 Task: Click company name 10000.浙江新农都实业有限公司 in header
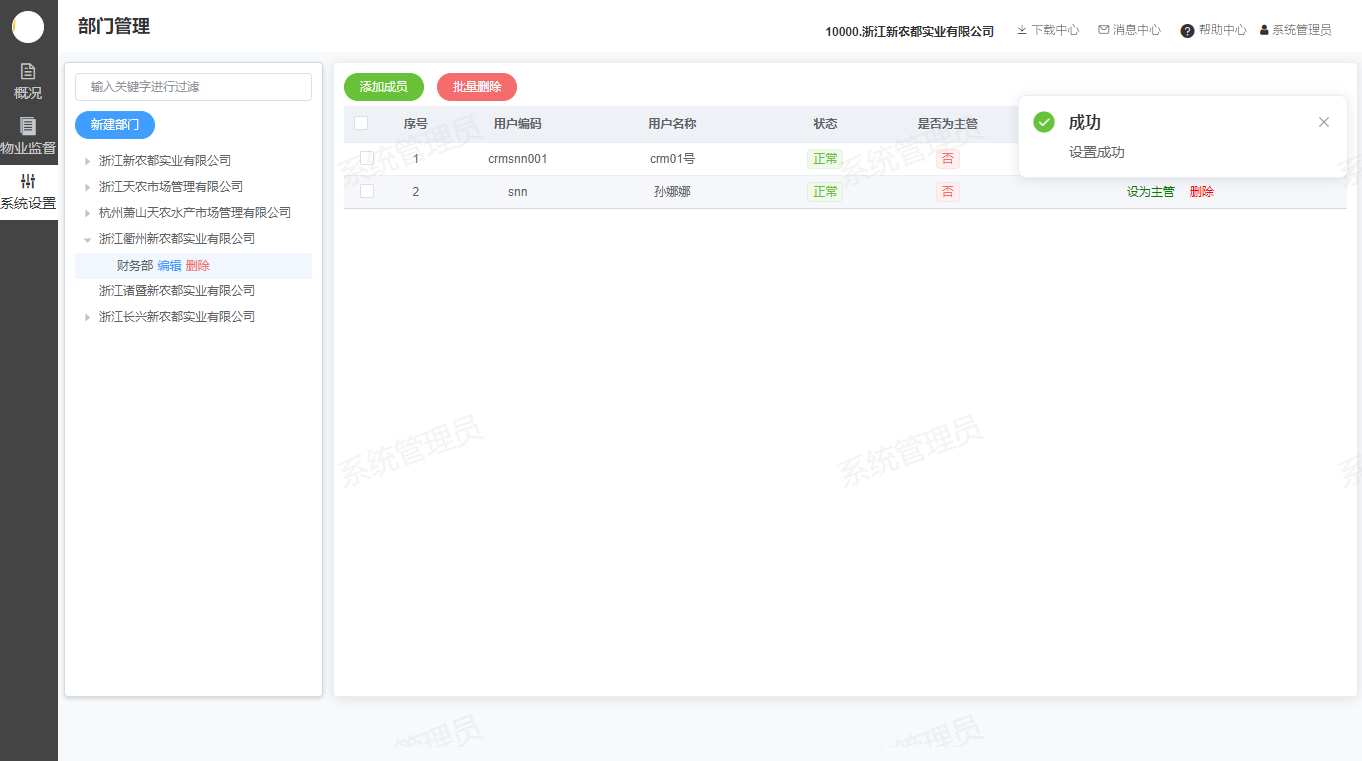pyautogui.click(x=910, y=32)
